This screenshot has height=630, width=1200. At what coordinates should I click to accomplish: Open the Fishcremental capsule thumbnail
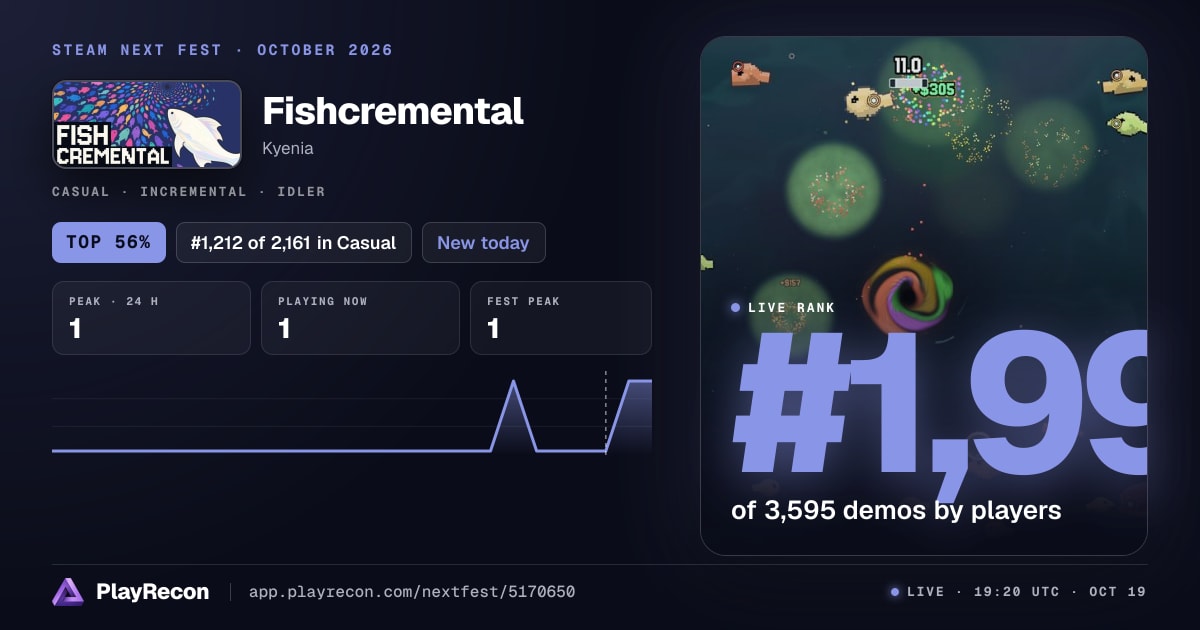(147, 124)
